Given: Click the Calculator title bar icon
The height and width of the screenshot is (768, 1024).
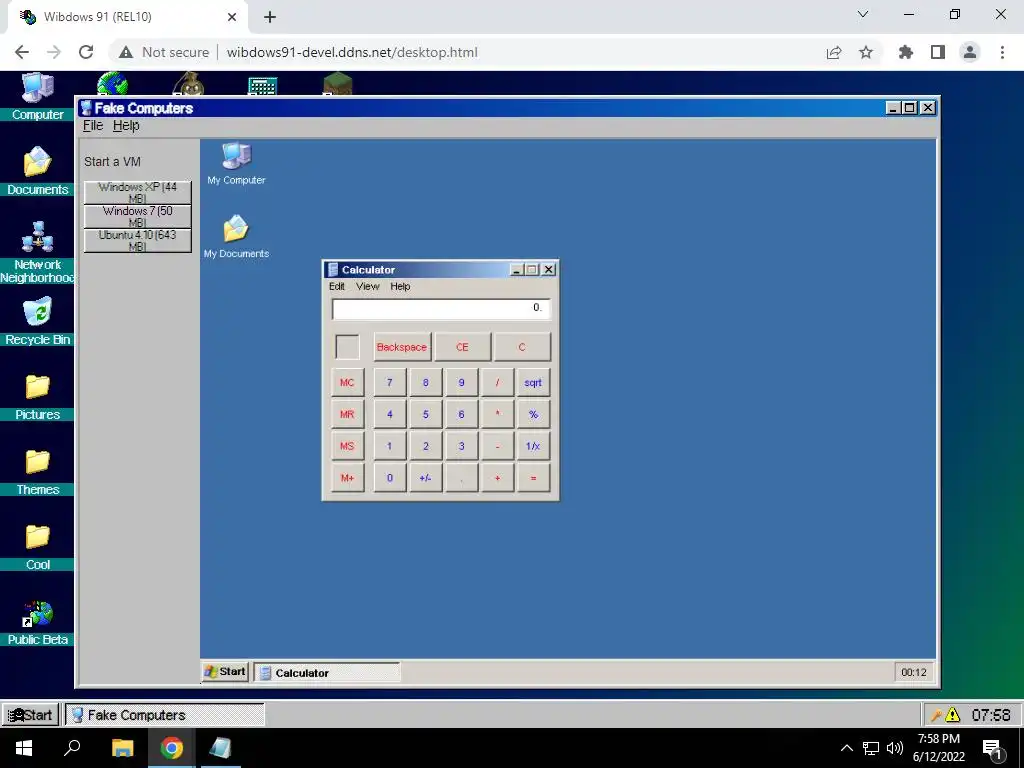Looking at the screenshot, I should [x=333, y=270].
